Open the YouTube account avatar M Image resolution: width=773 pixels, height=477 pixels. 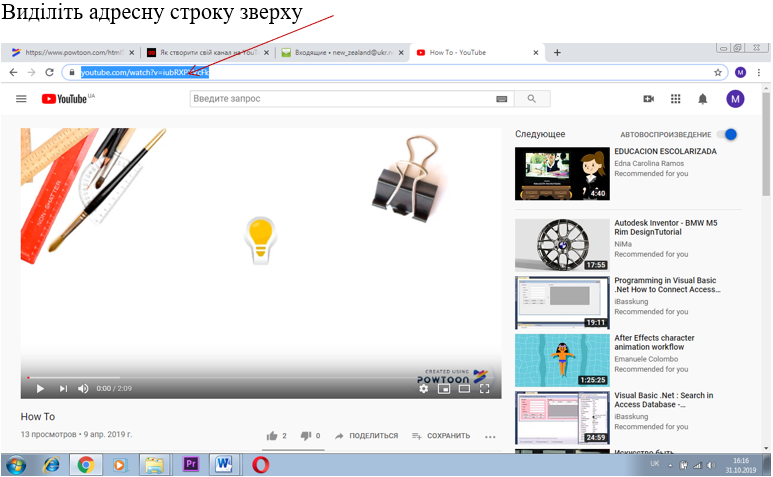click(735, 99)
